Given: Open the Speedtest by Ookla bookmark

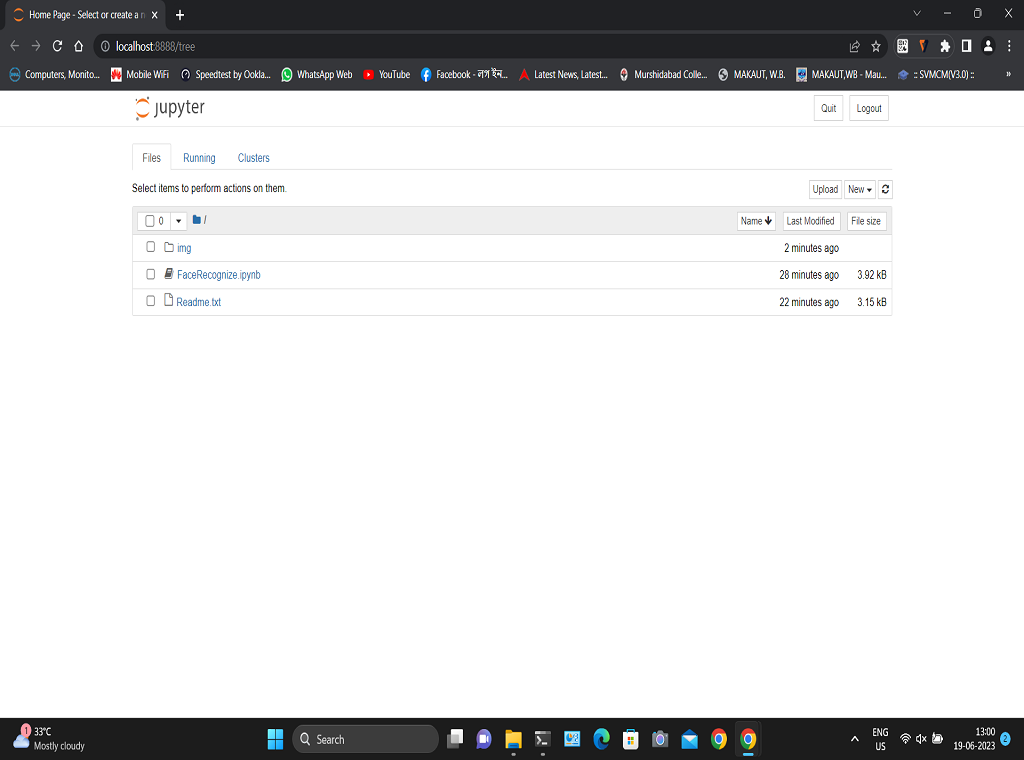Looking at the screenshot, I should [226, 74].
